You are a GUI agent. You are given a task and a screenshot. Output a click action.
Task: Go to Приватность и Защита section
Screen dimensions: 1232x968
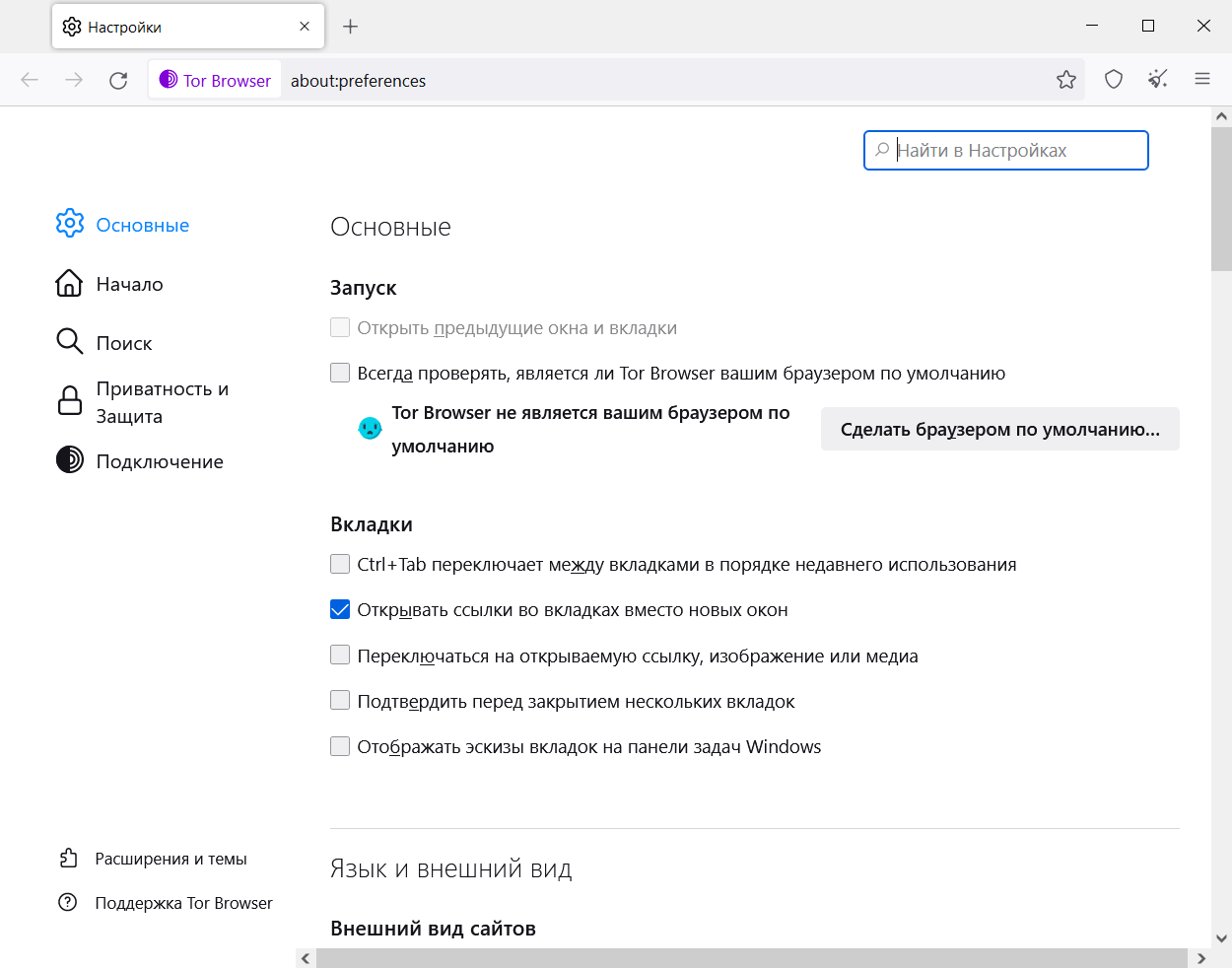161,402
